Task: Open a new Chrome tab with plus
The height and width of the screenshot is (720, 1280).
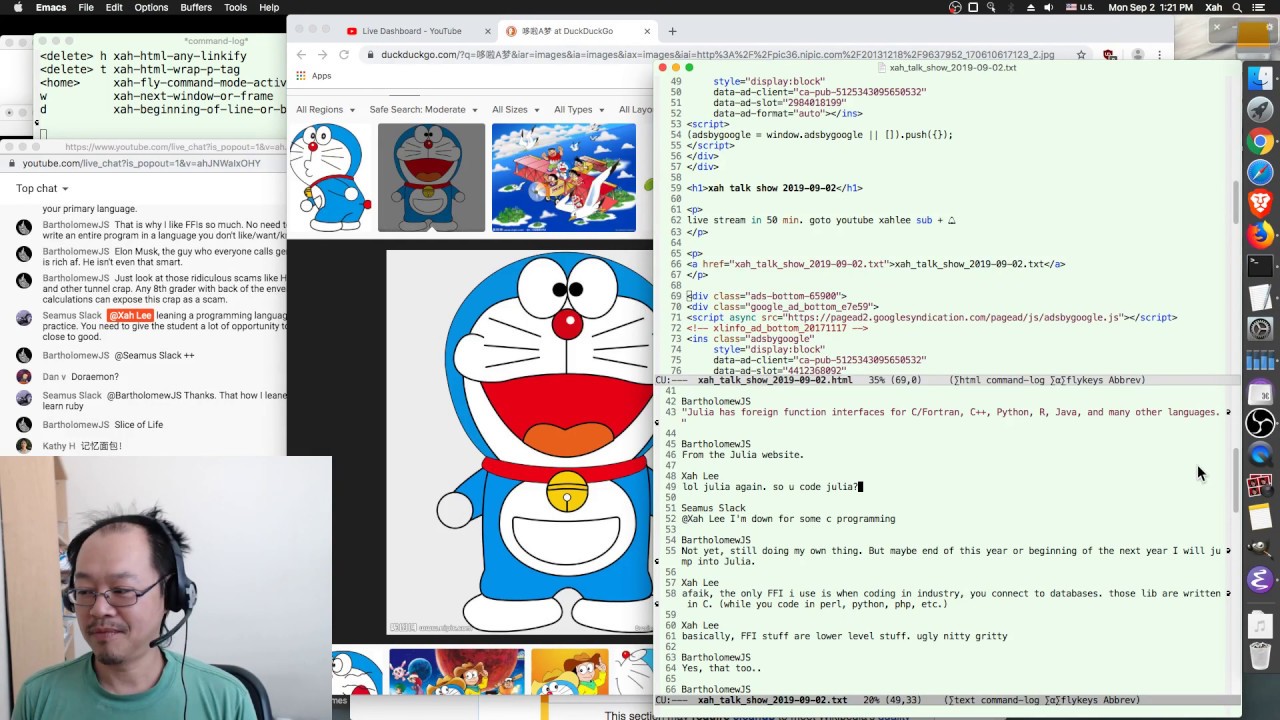Action: 672,31
